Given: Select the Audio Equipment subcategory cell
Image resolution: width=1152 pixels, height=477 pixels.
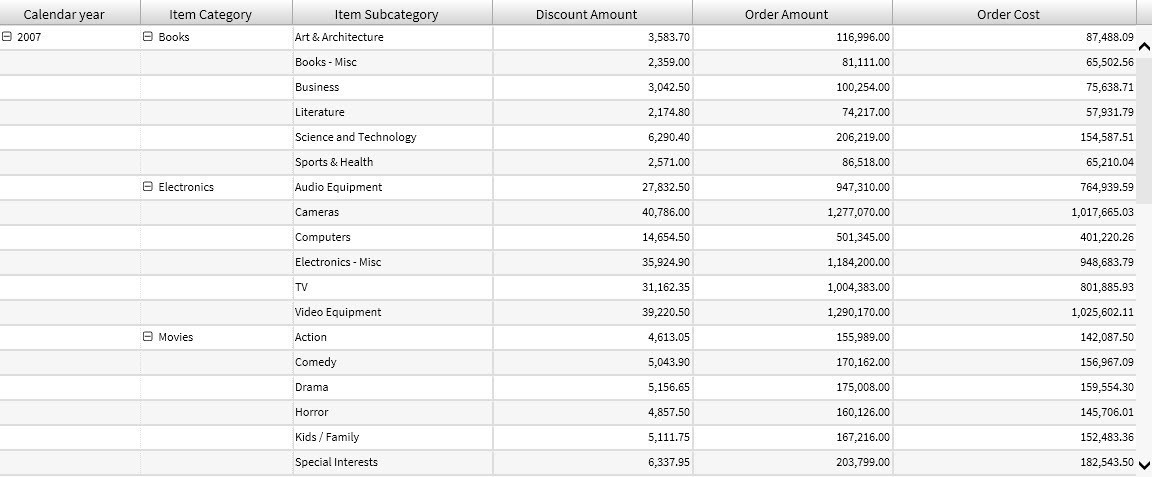Looking at the screenshot, I should [338, 187].
